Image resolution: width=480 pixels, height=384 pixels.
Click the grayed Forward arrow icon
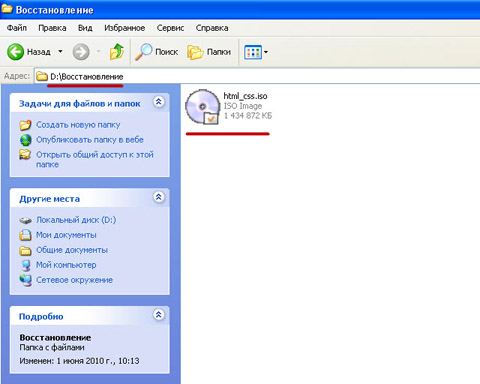(81, 52)
